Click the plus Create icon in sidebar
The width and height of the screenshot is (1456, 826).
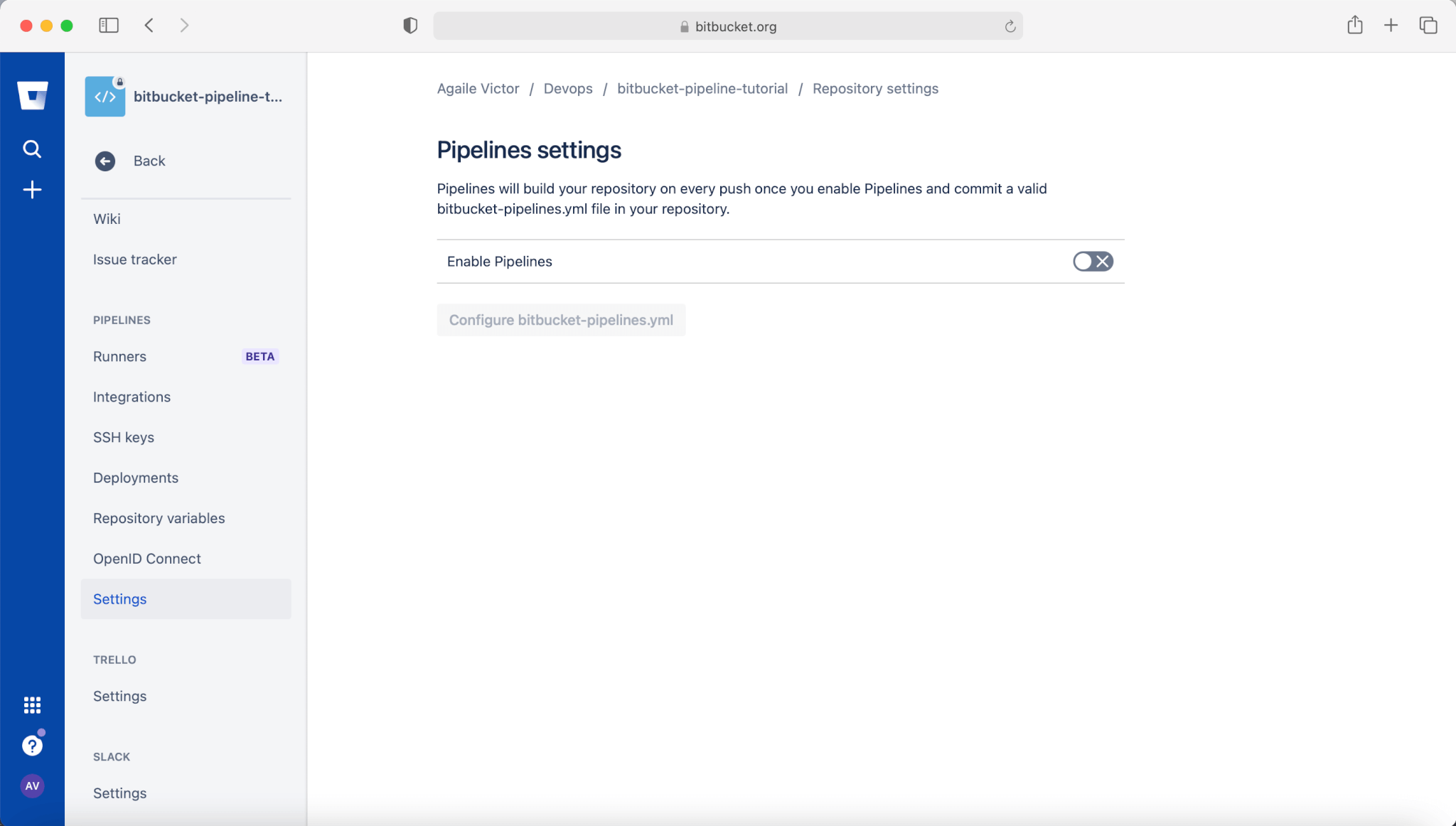click(32, 190)
